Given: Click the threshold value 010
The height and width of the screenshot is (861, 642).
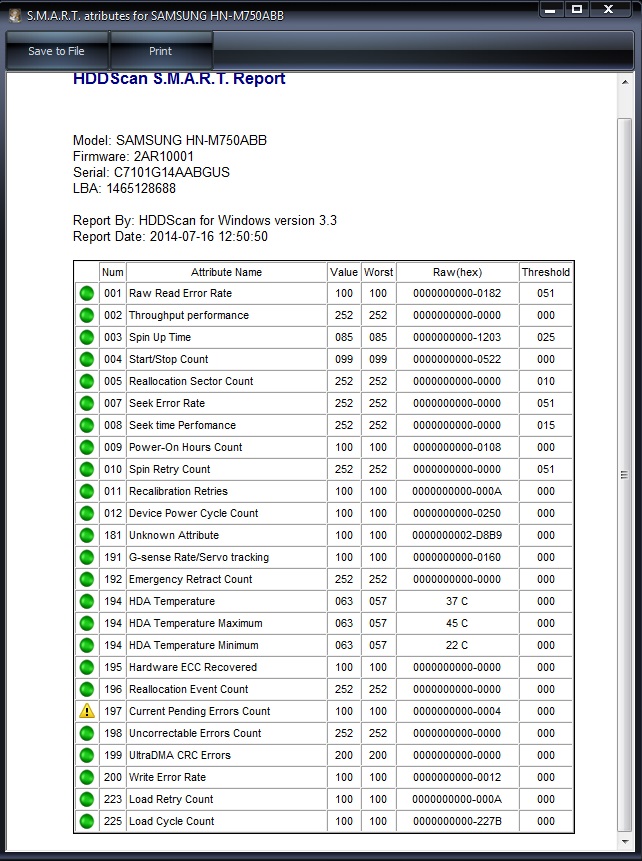Looking at the screenshot, I should (x=546, y=381).
